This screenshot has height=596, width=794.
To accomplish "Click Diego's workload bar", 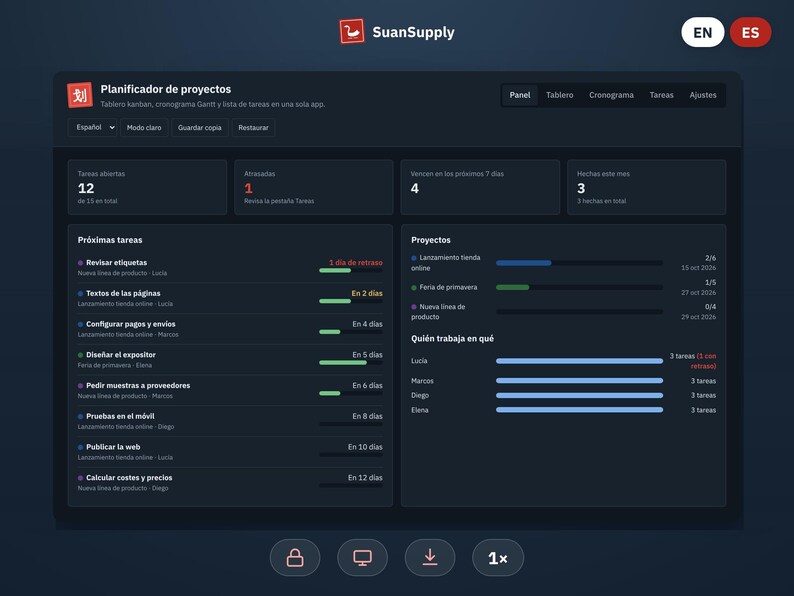I will [579, 395].
